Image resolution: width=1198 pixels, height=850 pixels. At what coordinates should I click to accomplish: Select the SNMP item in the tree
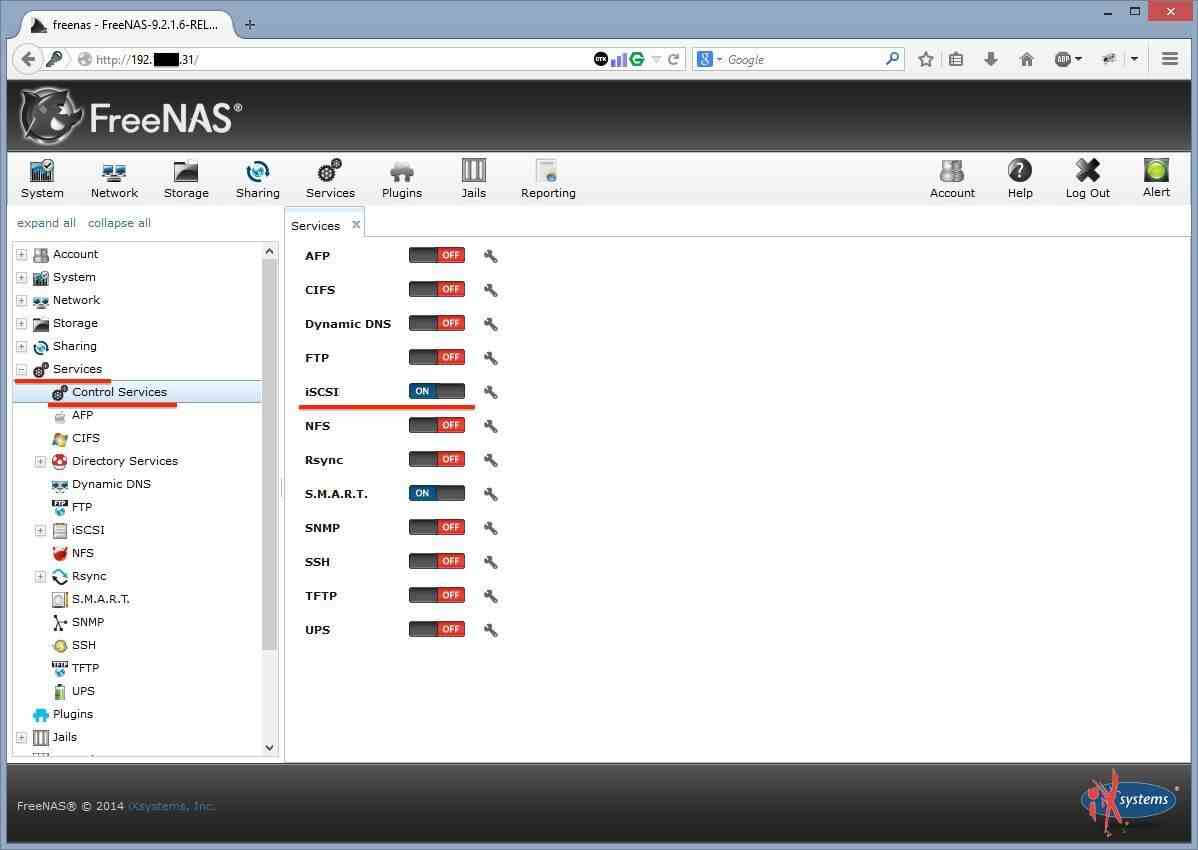click(87, 622)
